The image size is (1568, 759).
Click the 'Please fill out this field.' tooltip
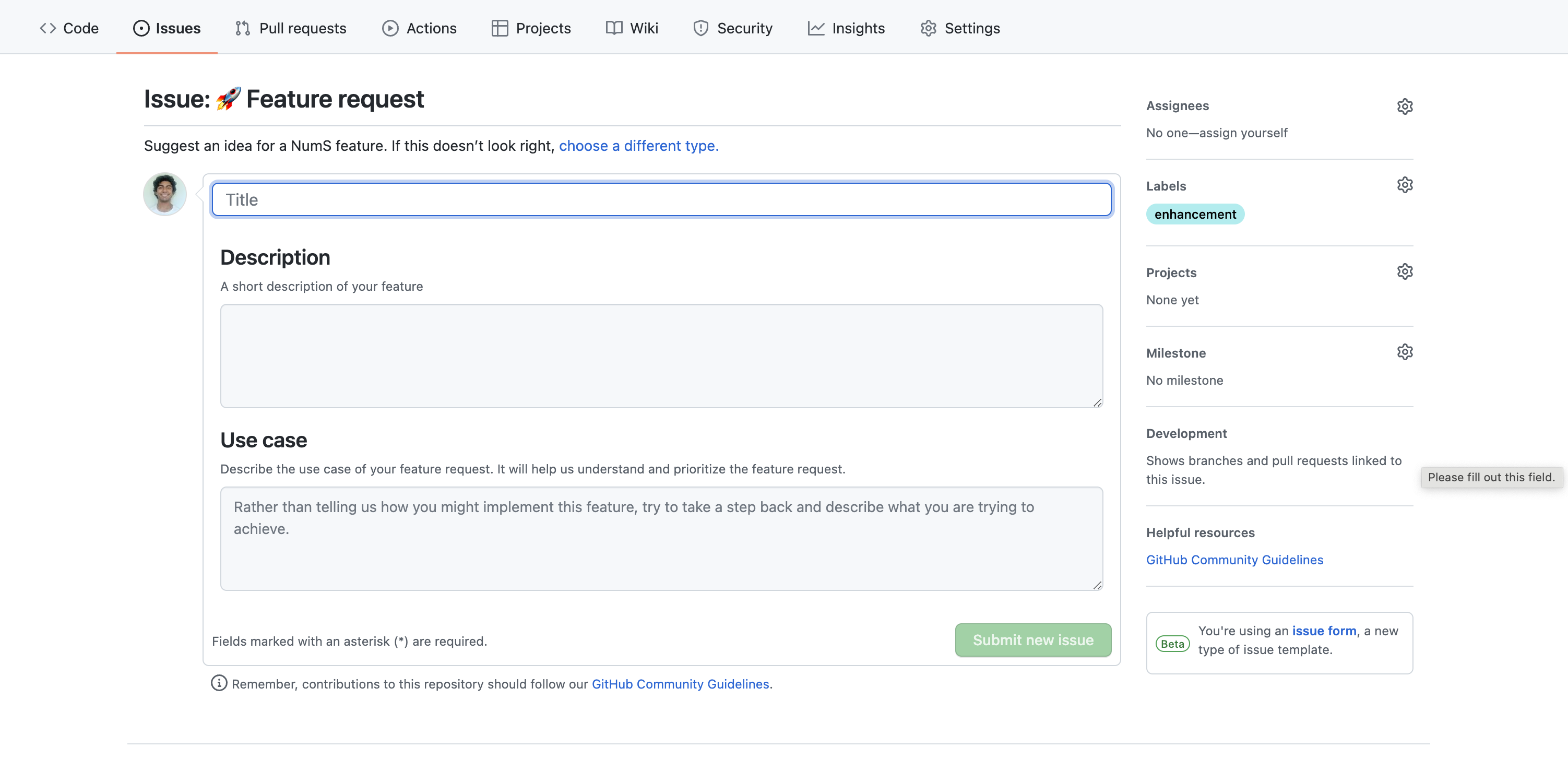pyautogui.click(x=1491, y=478)
